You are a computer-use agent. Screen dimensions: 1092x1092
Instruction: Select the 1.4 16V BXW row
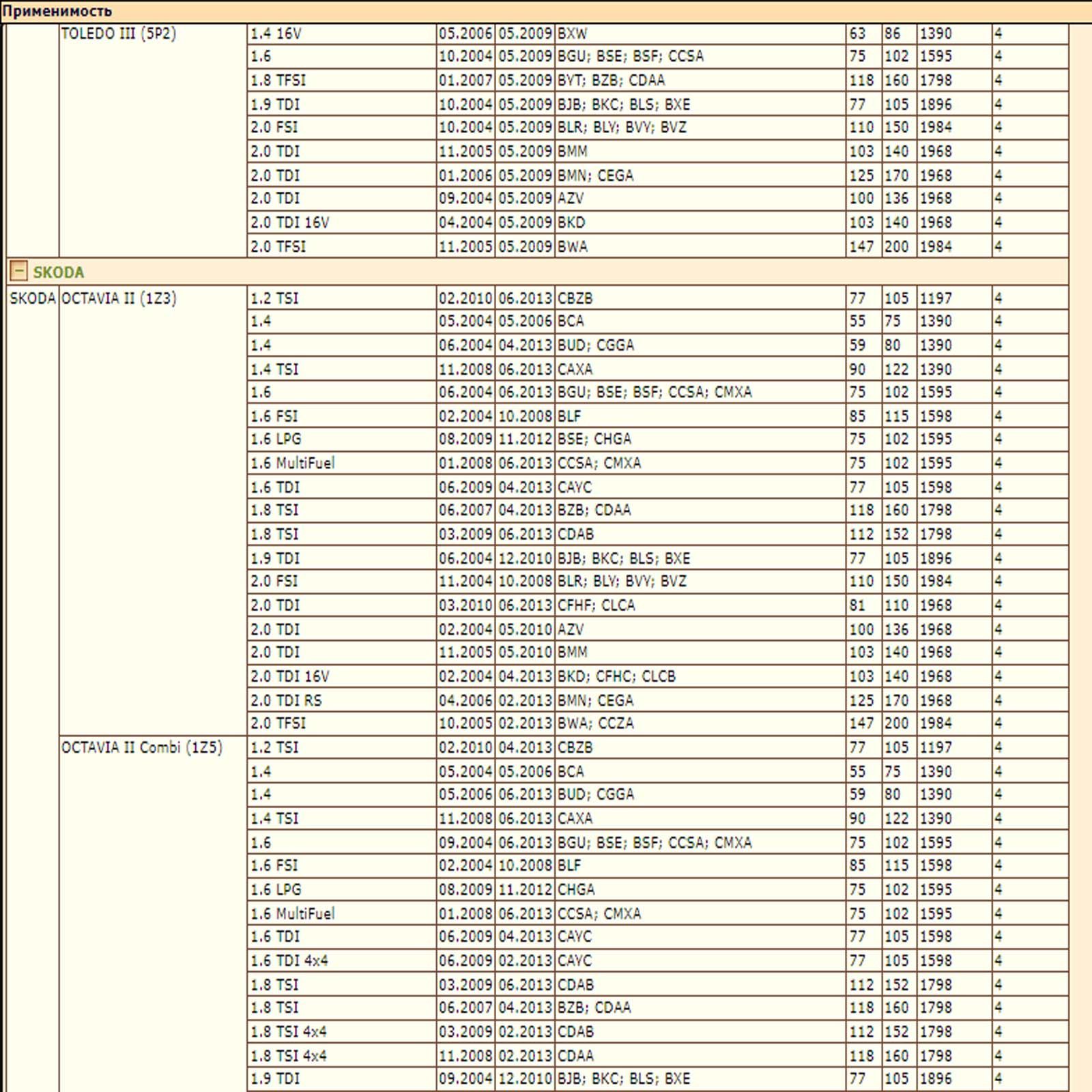click(x=658, y=33)
